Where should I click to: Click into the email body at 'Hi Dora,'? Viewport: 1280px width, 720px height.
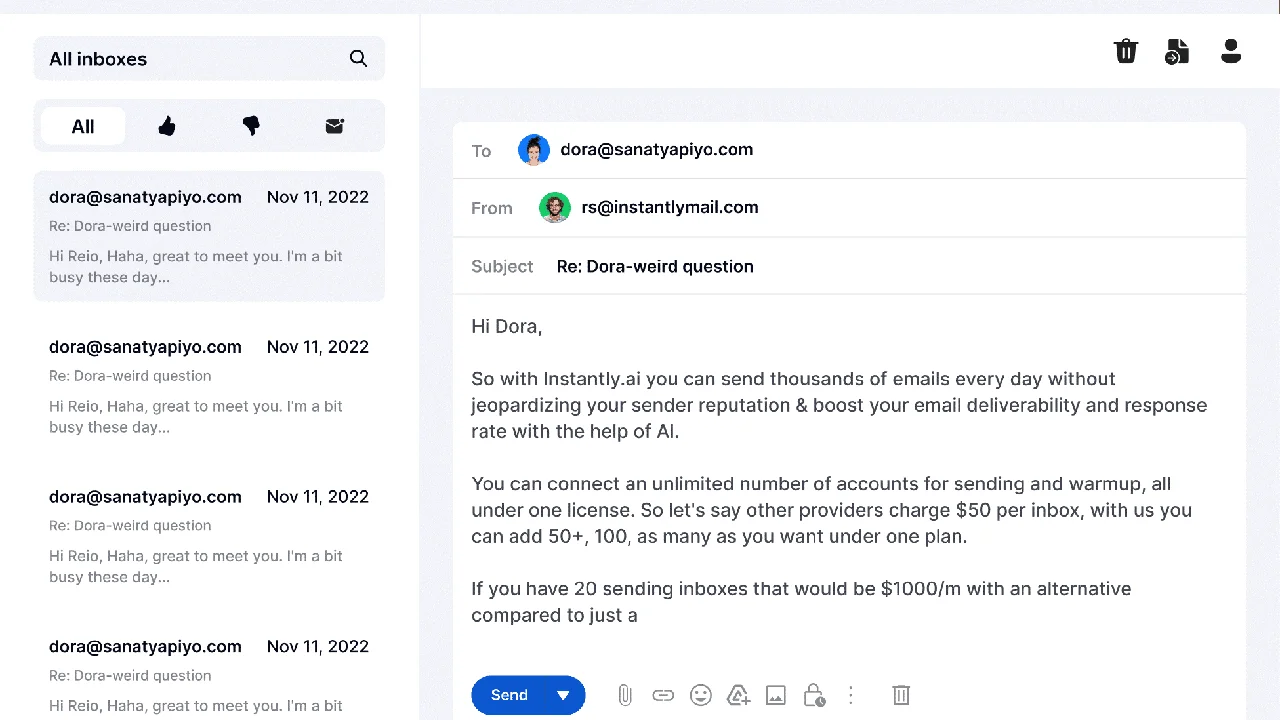click(x=507, y=326)
